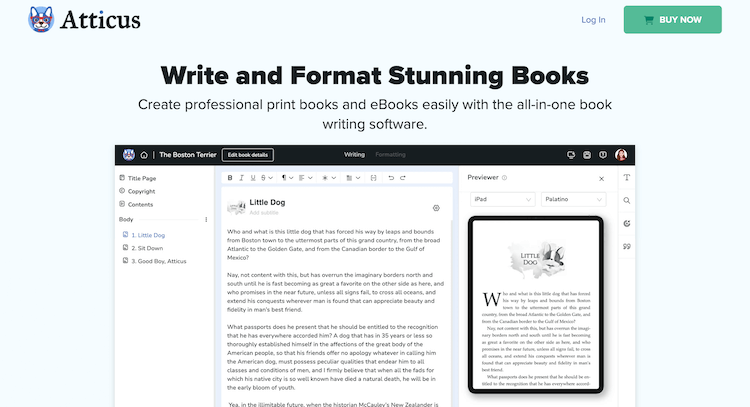This screenshot has width=750, height=407.
Task: Click the chapter image thumbnail beside Little Dog
Action: tap(236, 207)
